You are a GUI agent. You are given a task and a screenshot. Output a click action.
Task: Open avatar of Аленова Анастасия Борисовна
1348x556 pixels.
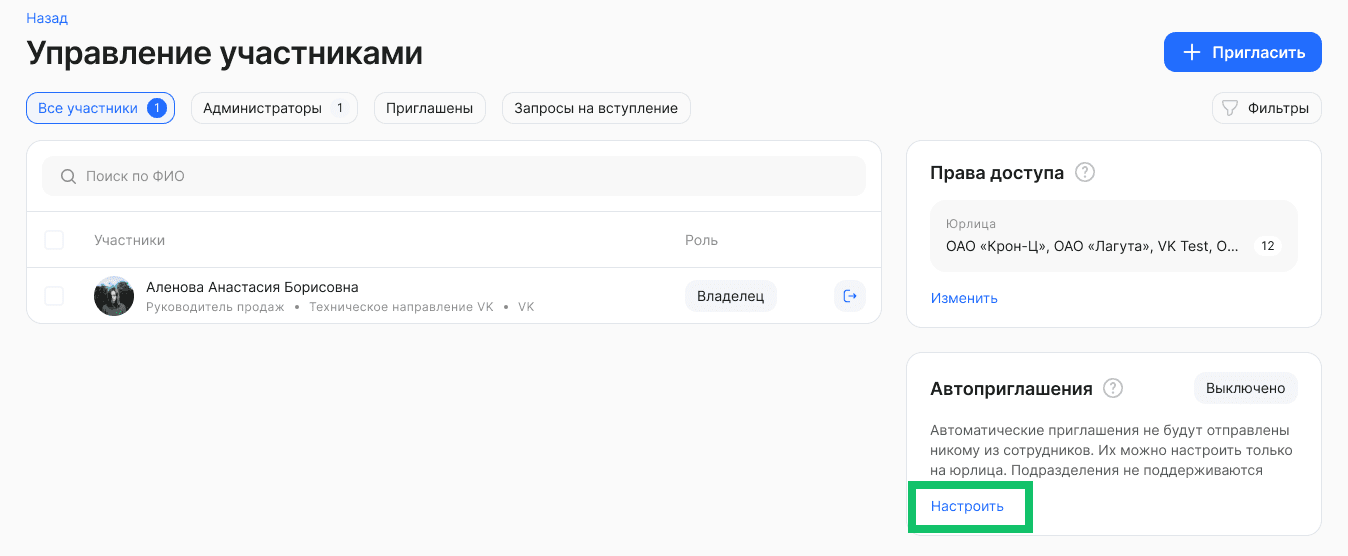[x=114, y=296]
